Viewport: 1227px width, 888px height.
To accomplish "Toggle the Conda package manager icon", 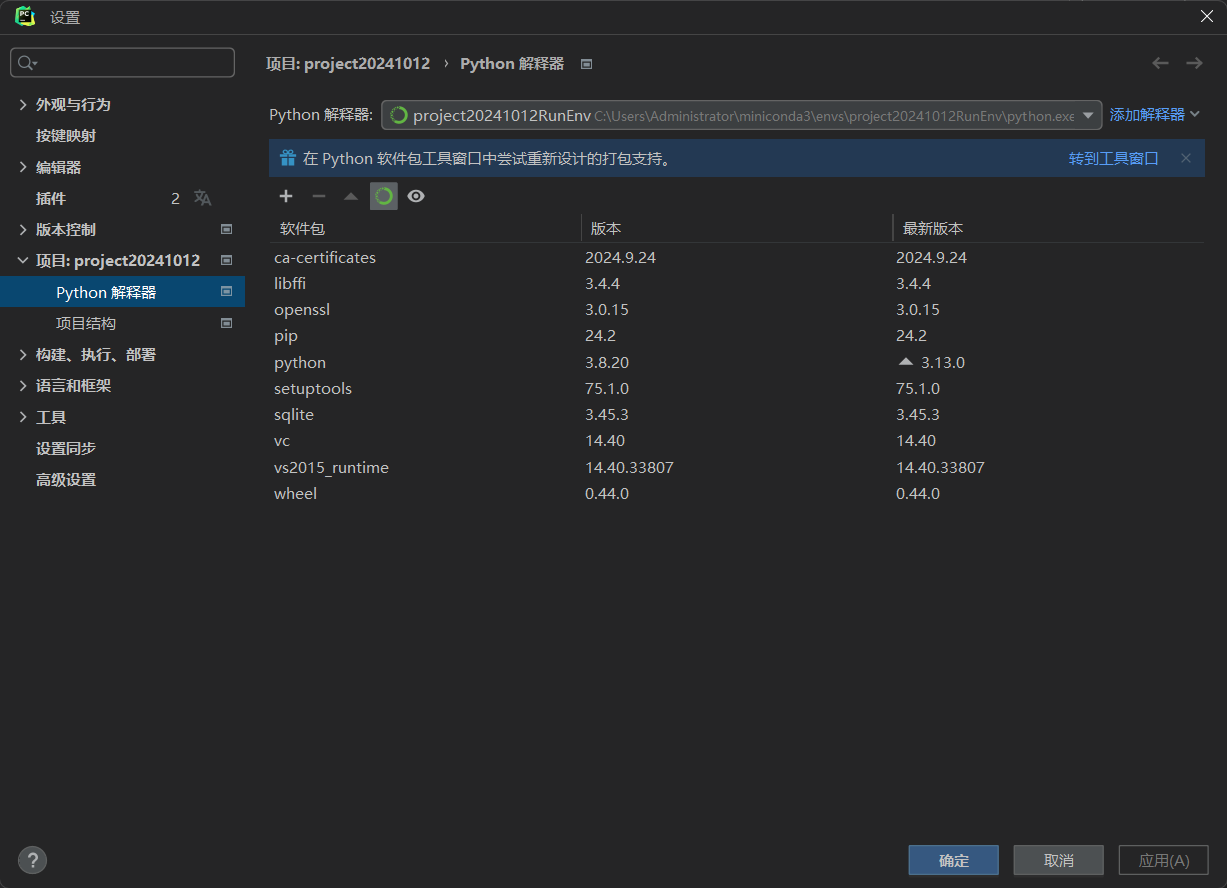I will pyautogui.click(x=384, y=196).
